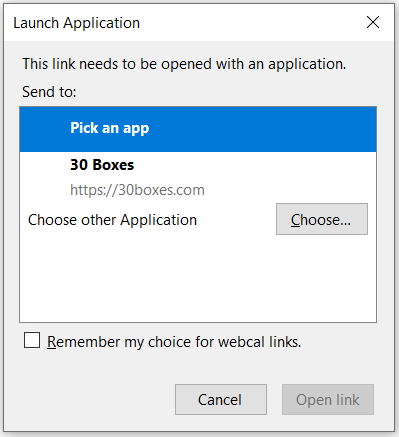Screen dimensions: 399x437
Task: Click the dialog's gray footer area beside Cancel
Action: tap(90, 399)
